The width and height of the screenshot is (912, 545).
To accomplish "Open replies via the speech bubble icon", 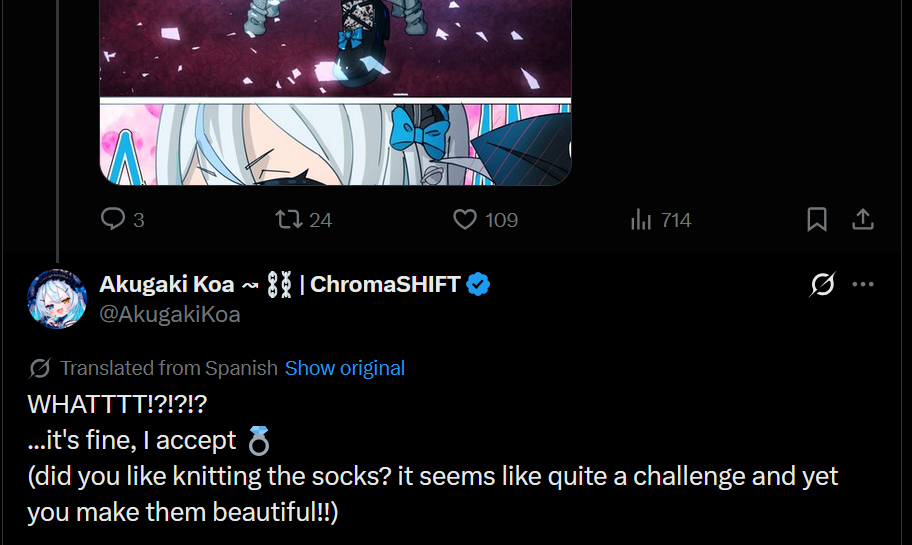I will [x=113, y=219].
